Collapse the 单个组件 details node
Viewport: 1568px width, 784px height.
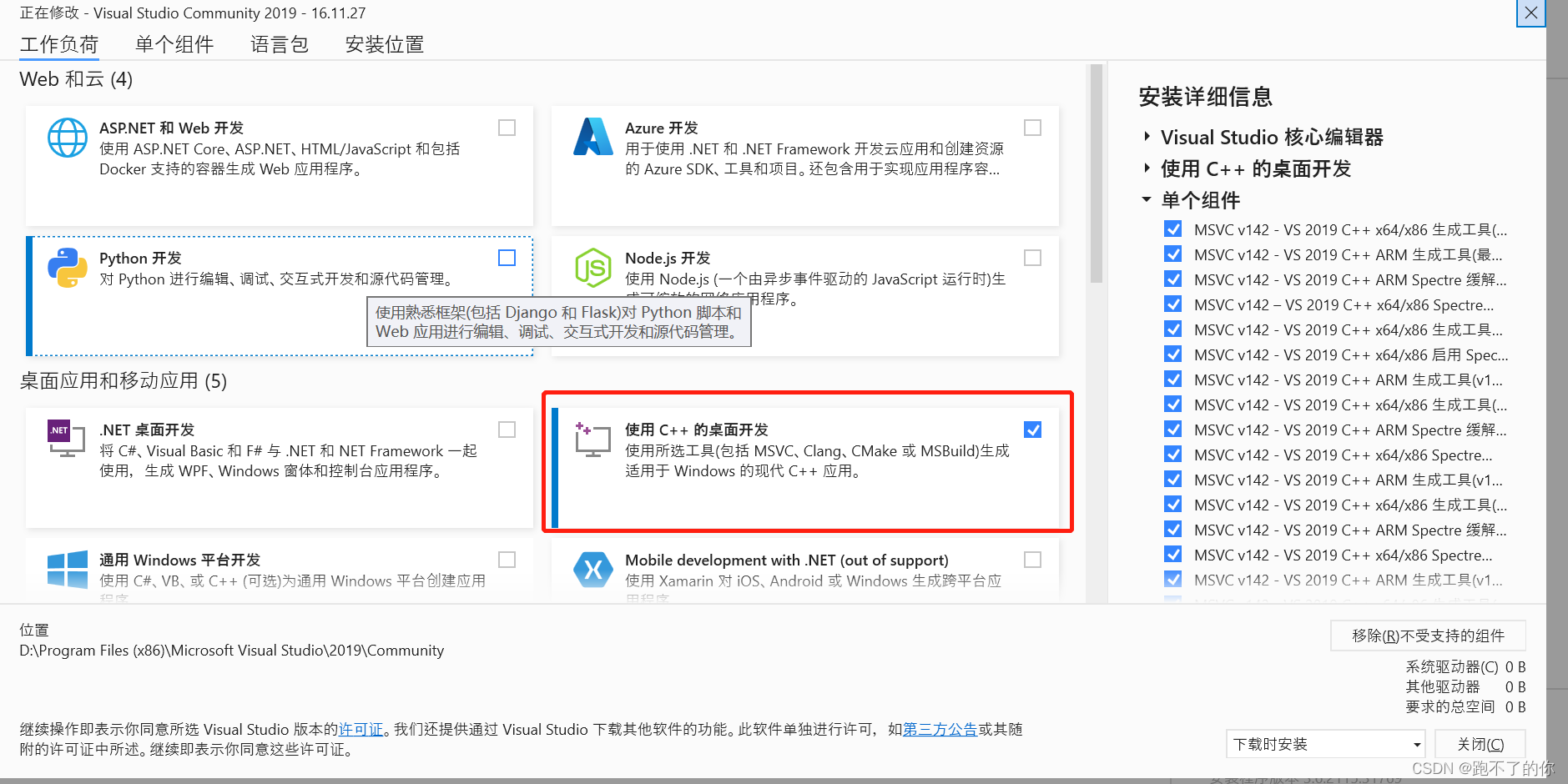(1147, 199)
